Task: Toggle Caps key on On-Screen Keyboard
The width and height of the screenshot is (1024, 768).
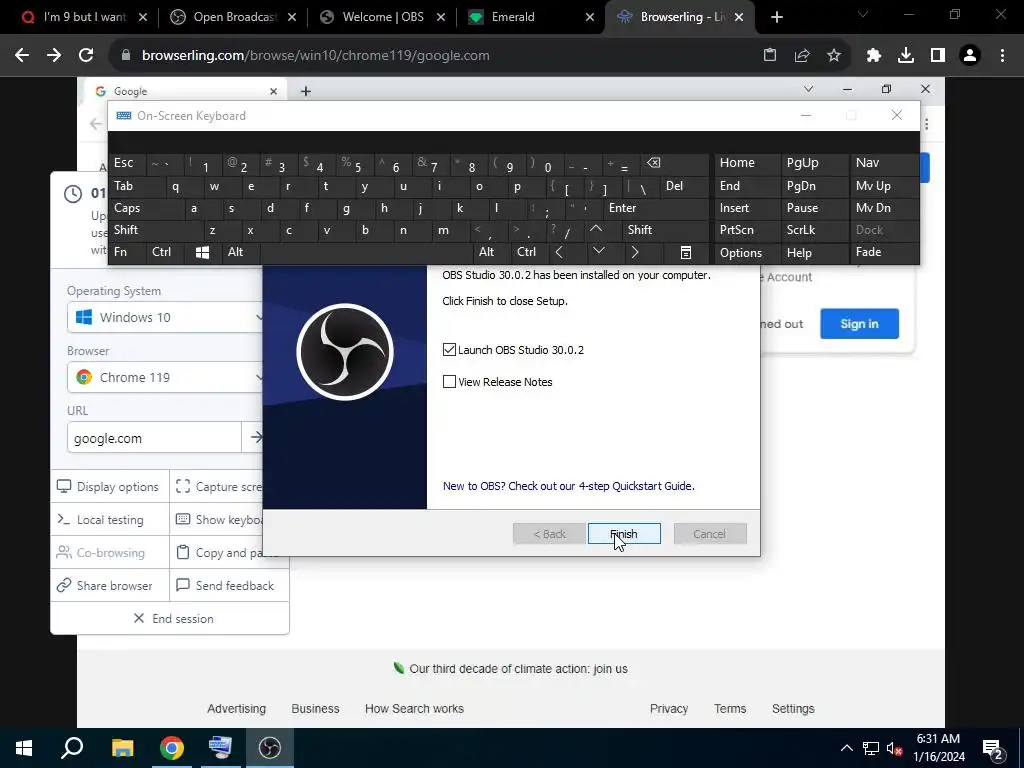Action: [x=144, y=208]
